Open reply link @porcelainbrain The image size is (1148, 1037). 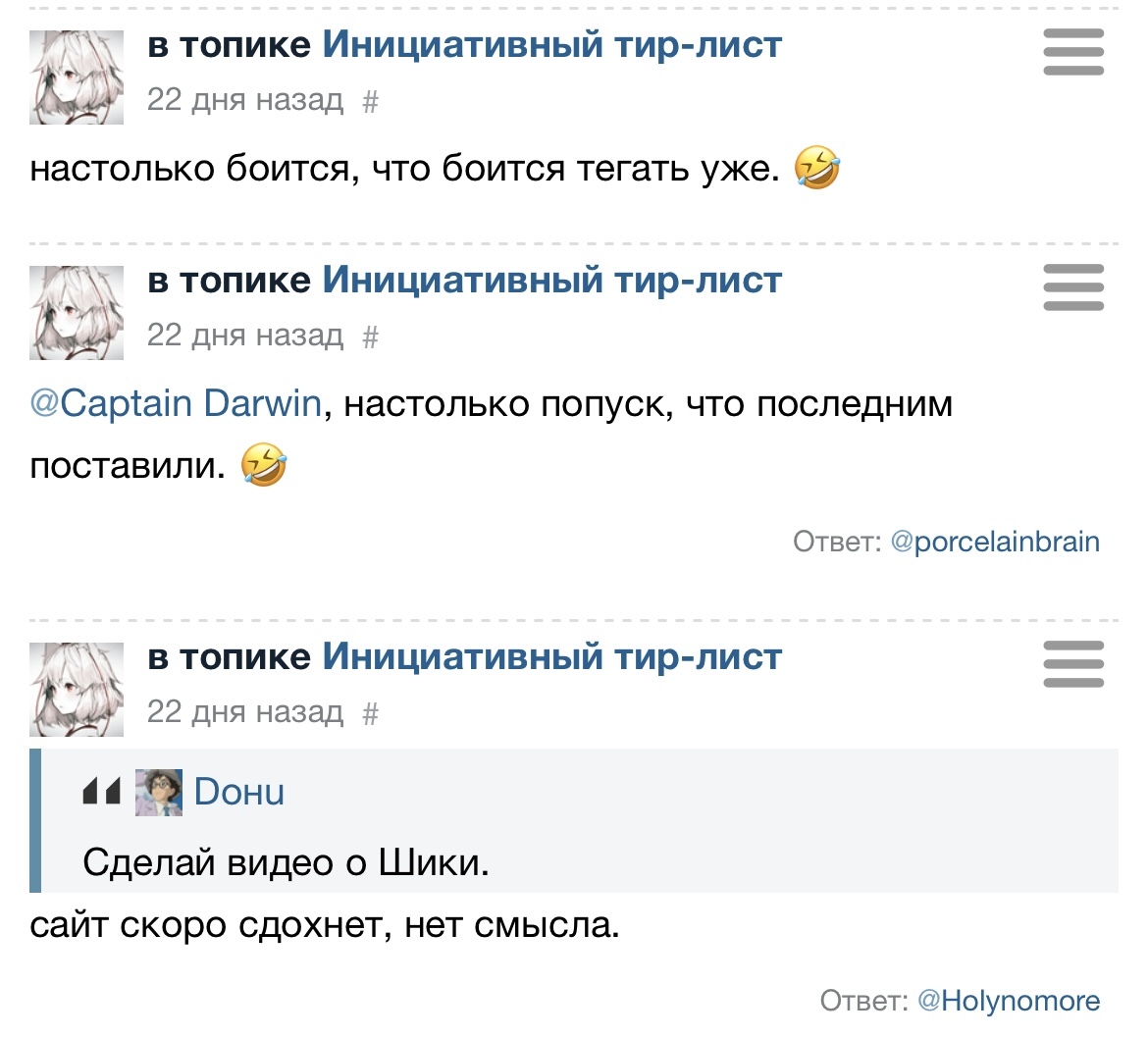tap(995, 542)
